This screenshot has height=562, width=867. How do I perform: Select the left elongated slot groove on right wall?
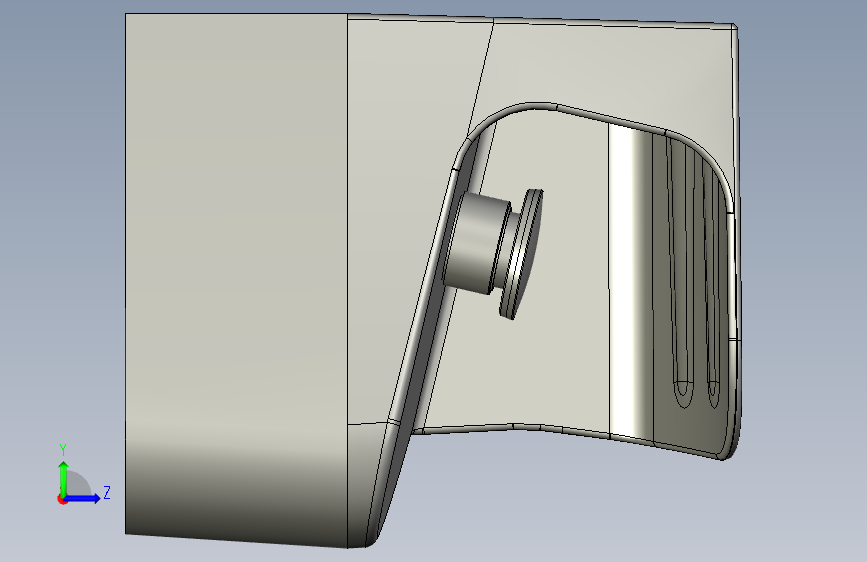(680, 271)
